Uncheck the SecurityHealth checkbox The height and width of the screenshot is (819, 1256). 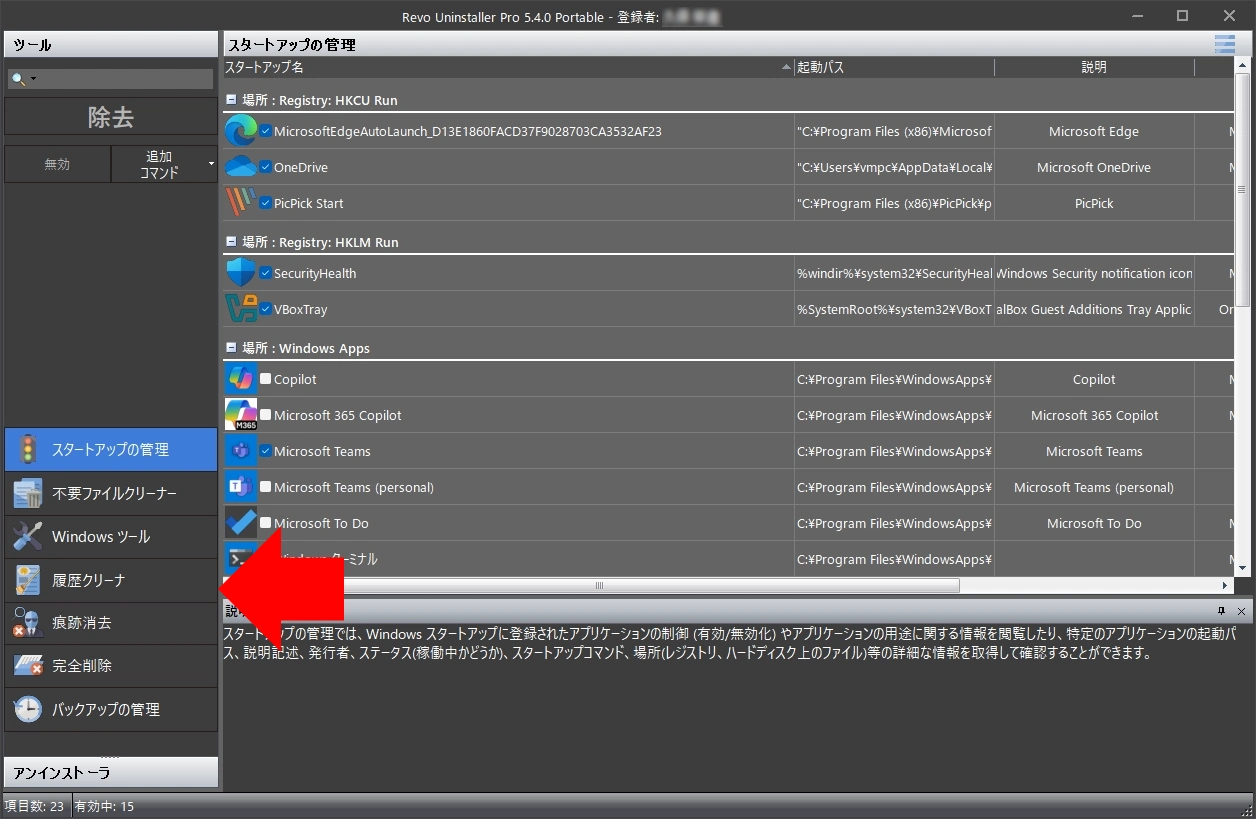pos(265,273)
